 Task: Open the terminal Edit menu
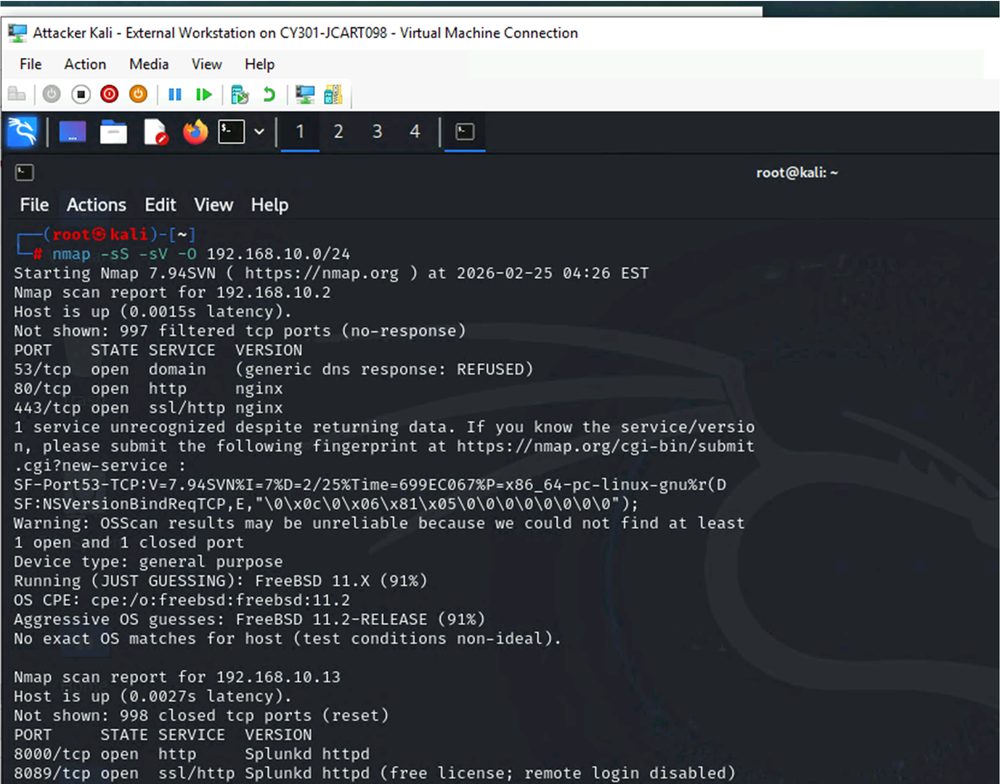[x=160, y=205]
